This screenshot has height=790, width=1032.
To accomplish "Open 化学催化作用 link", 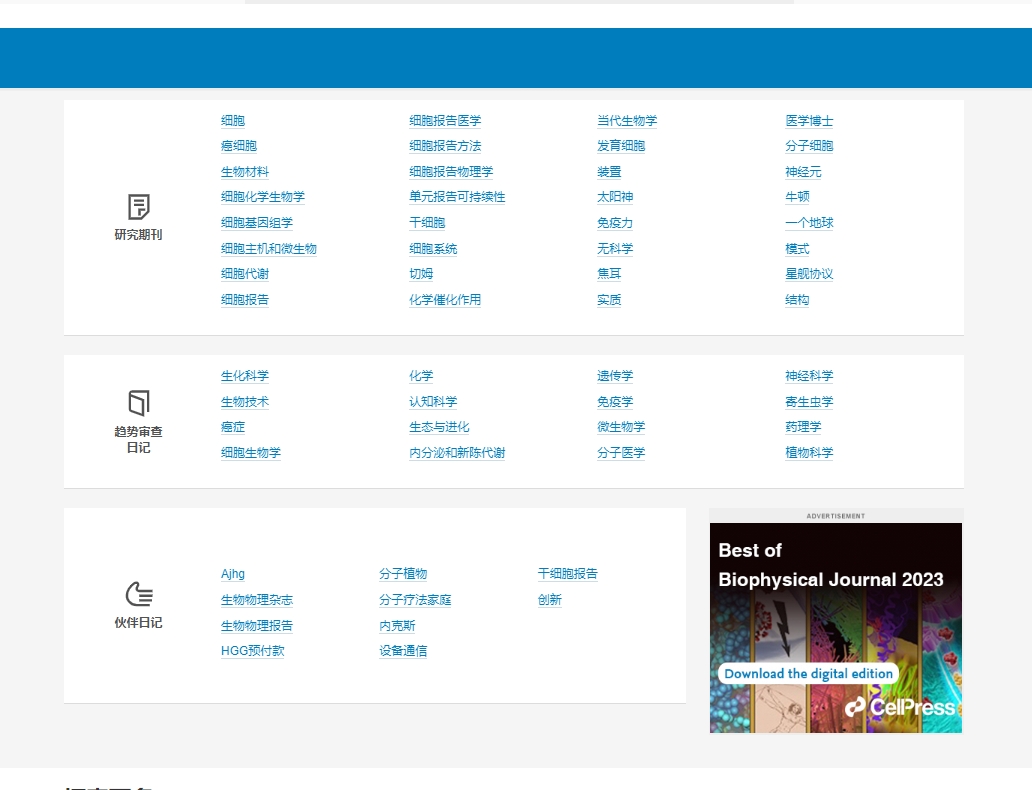I will tap(445, 300).
